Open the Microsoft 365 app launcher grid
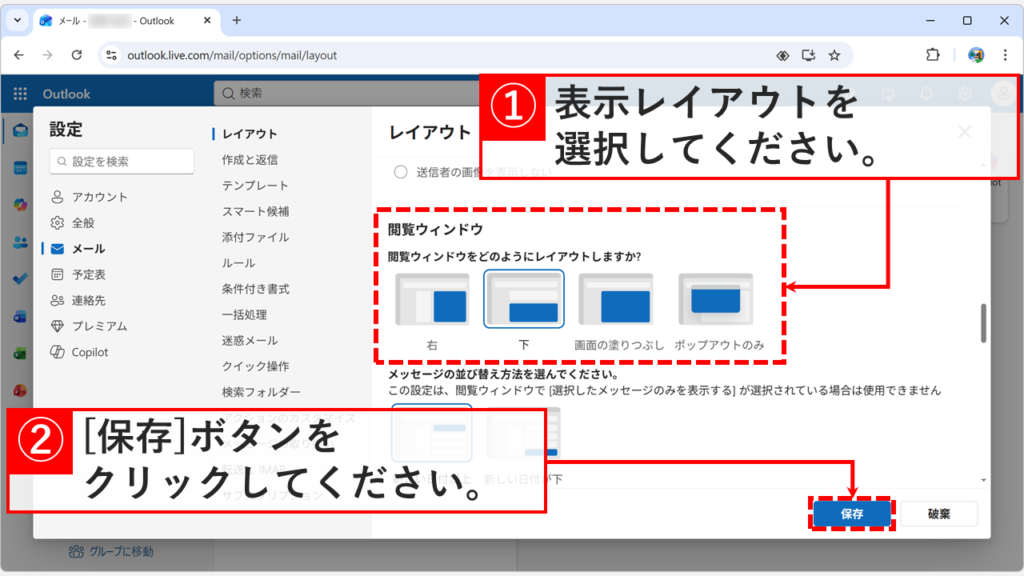The image size is (1024, 576). pyautogui.click(x=18, y=93)
